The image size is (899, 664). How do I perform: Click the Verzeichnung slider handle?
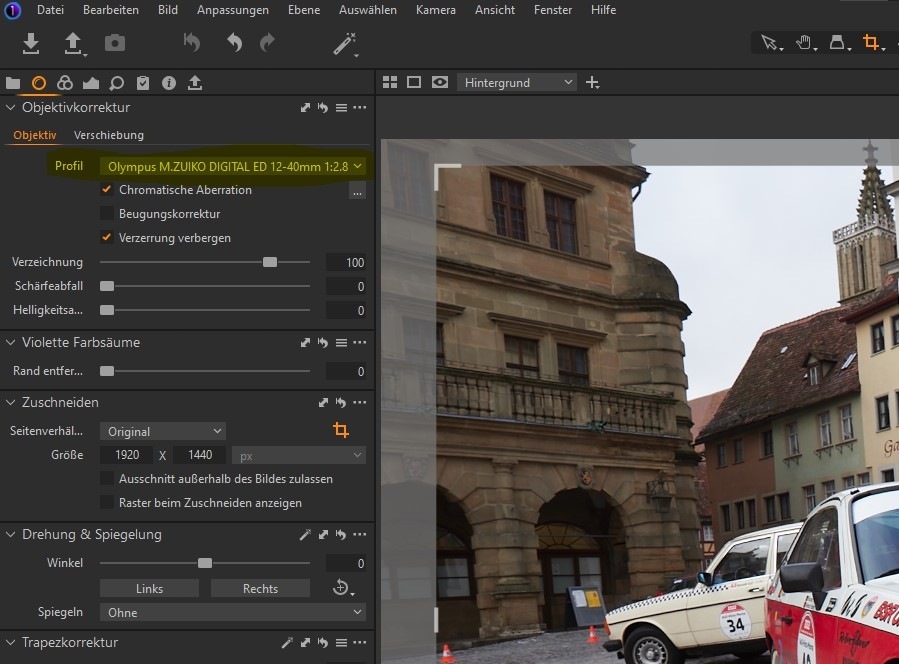[x=269, y=262]
